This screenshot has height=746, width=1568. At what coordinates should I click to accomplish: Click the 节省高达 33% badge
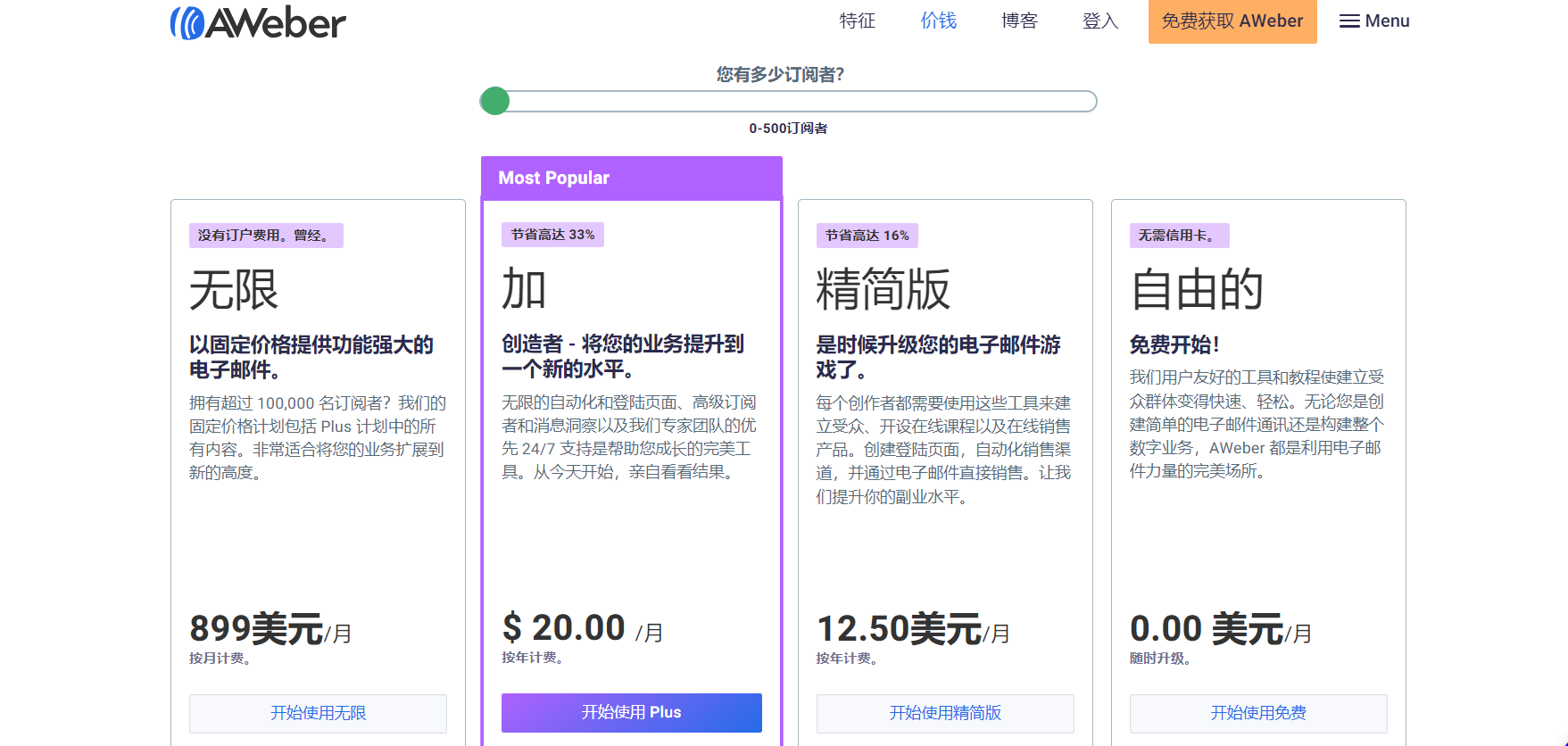click(552, 235)
